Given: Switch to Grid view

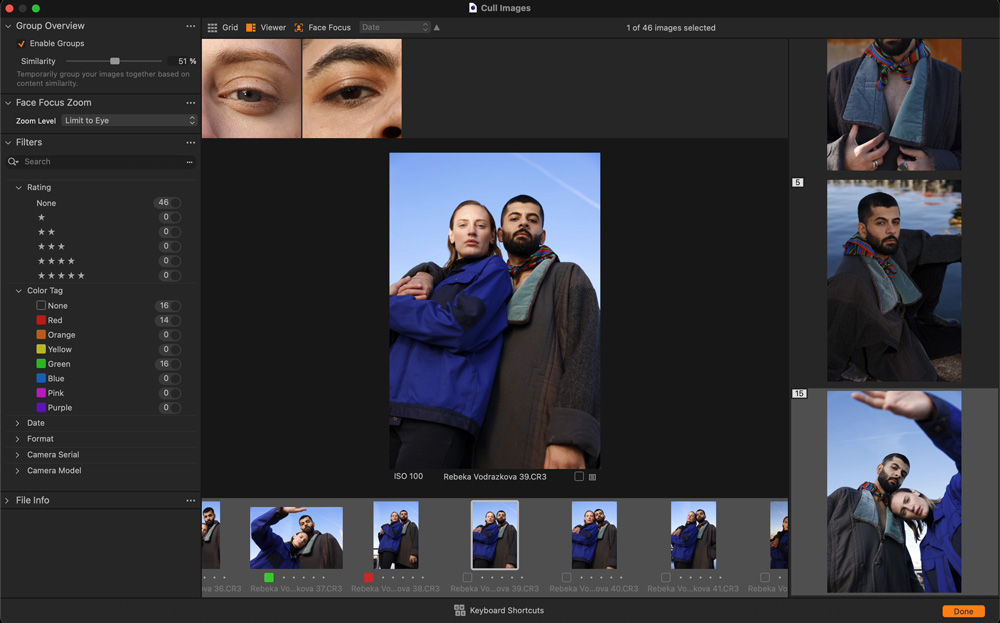Looking at the screenshot, I should click(222, 28).
